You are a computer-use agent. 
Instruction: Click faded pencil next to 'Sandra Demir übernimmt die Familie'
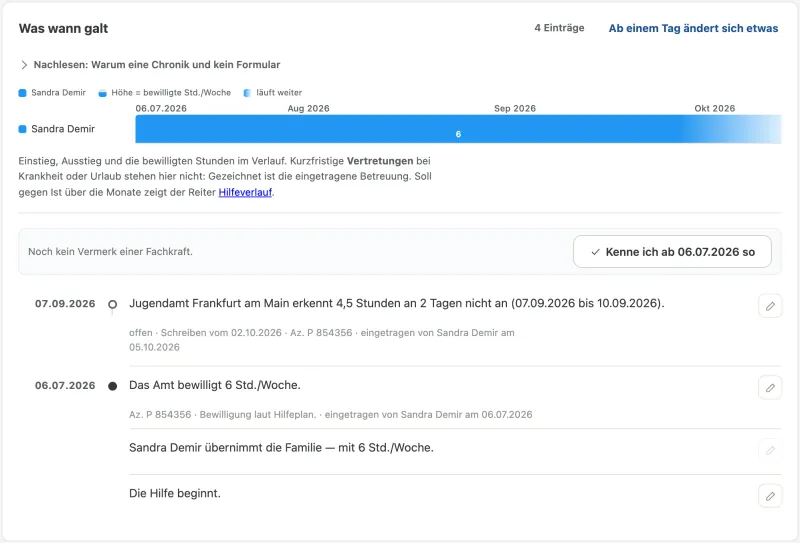point(770,450)
